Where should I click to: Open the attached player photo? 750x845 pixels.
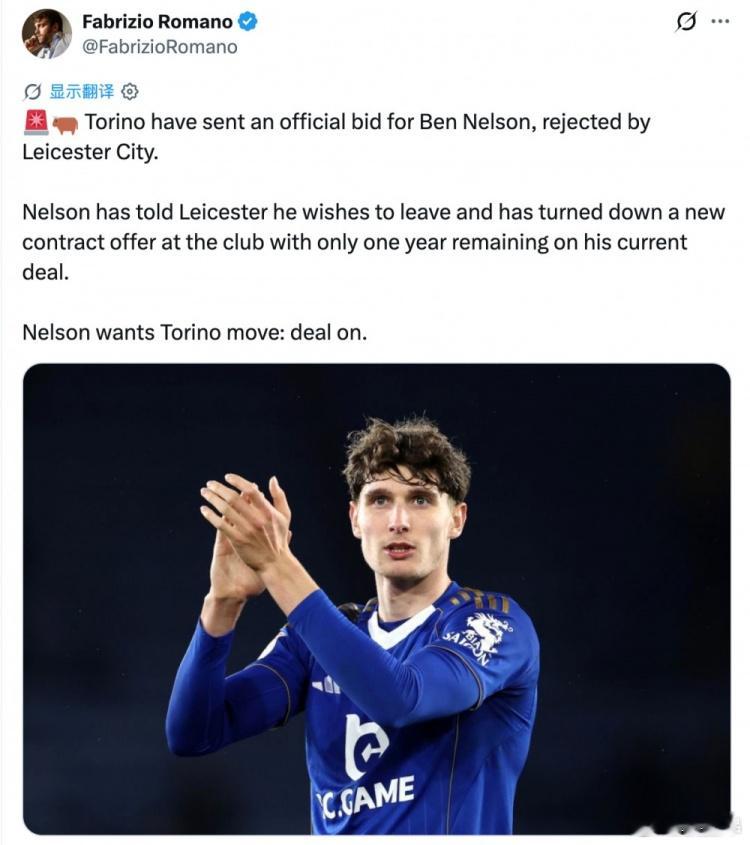(377, 599)
